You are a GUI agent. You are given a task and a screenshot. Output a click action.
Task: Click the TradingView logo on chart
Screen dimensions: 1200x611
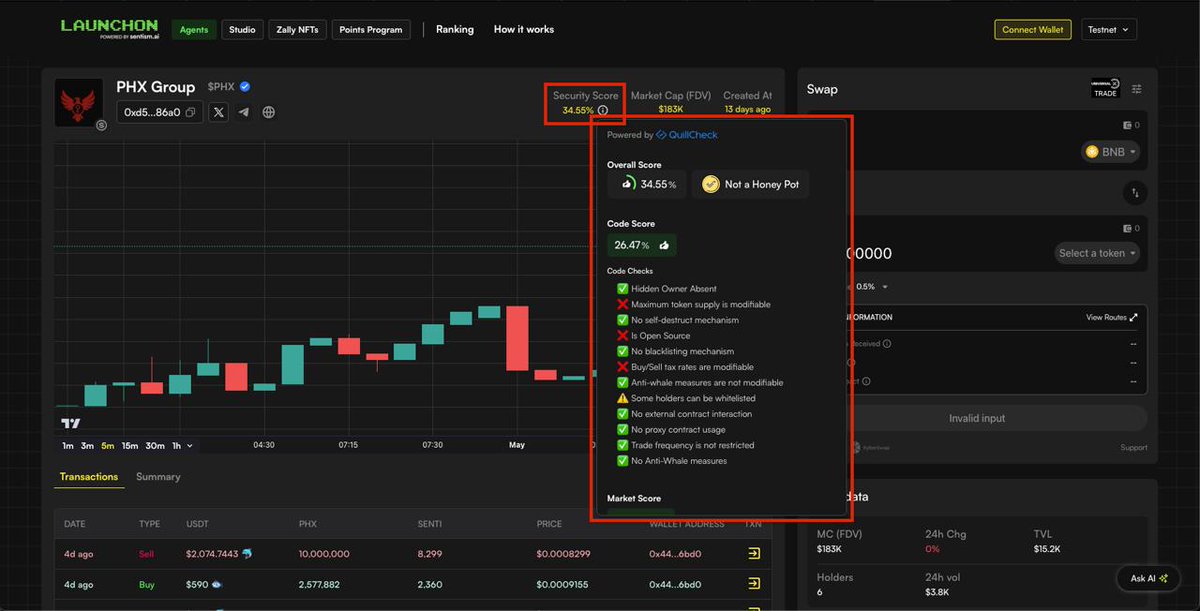point(71,423)
